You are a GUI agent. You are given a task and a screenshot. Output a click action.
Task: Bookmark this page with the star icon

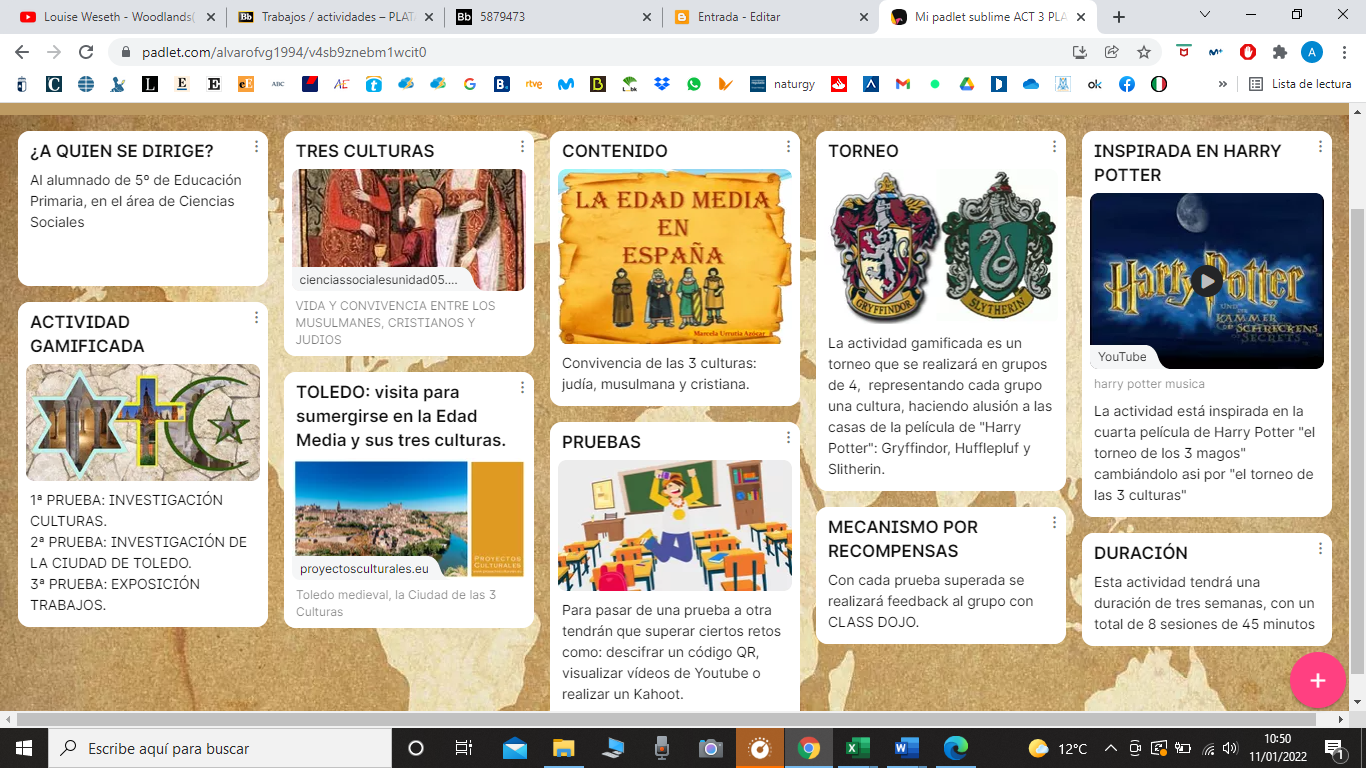click(1143, 52)
